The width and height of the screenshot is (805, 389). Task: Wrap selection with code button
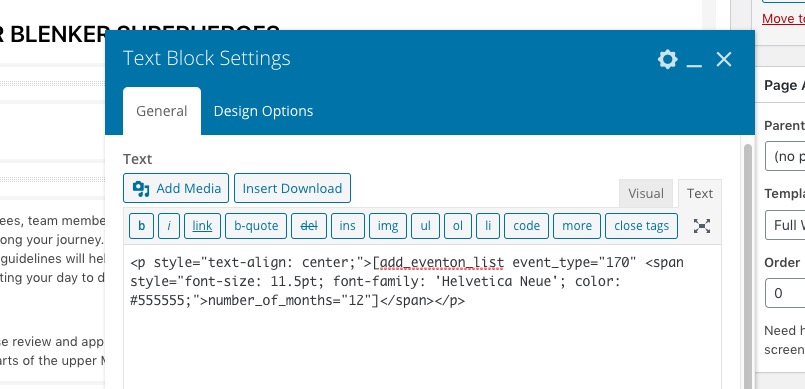coord(526,226)
